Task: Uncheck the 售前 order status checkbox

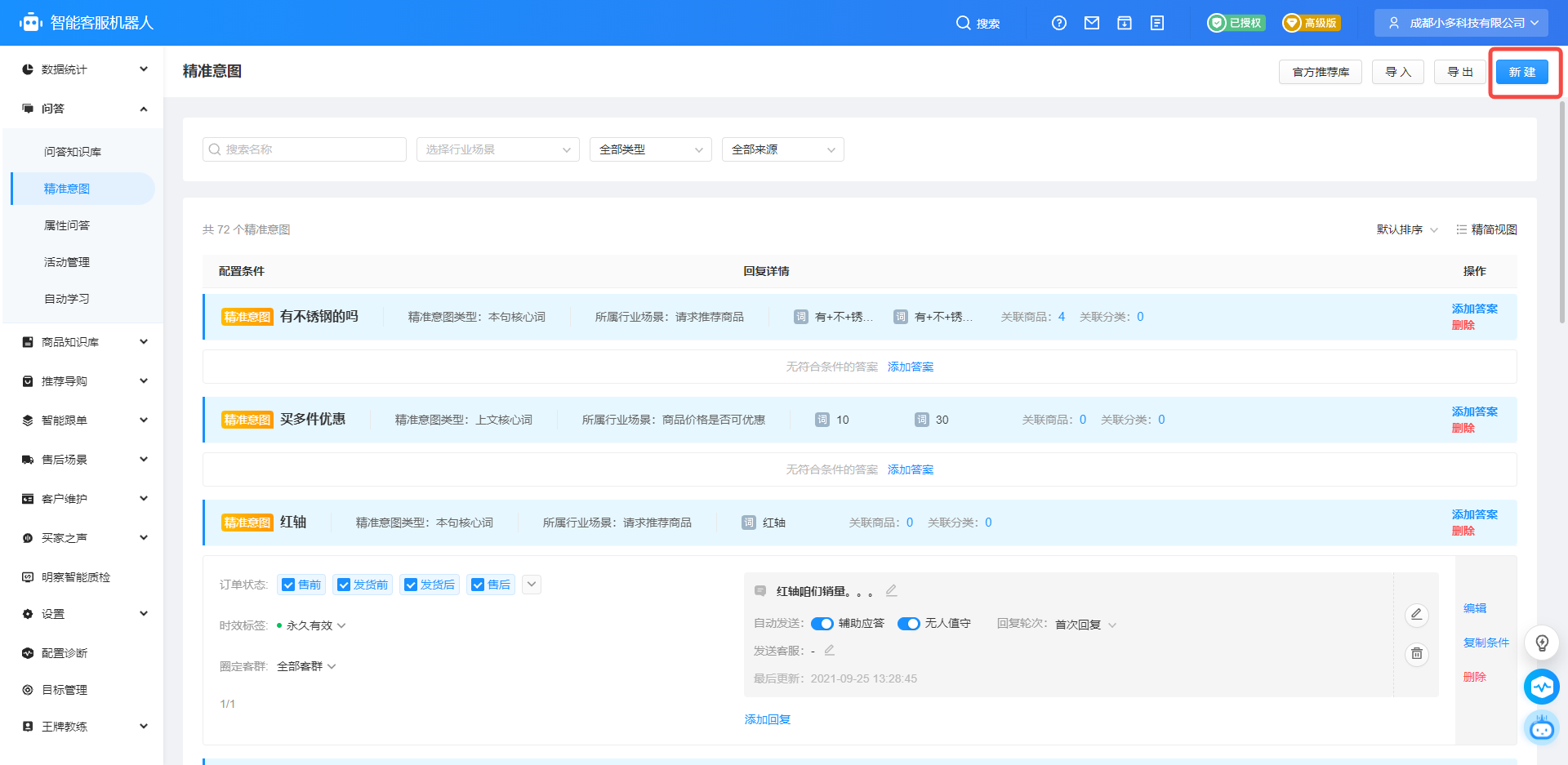Action: [288, 585]
